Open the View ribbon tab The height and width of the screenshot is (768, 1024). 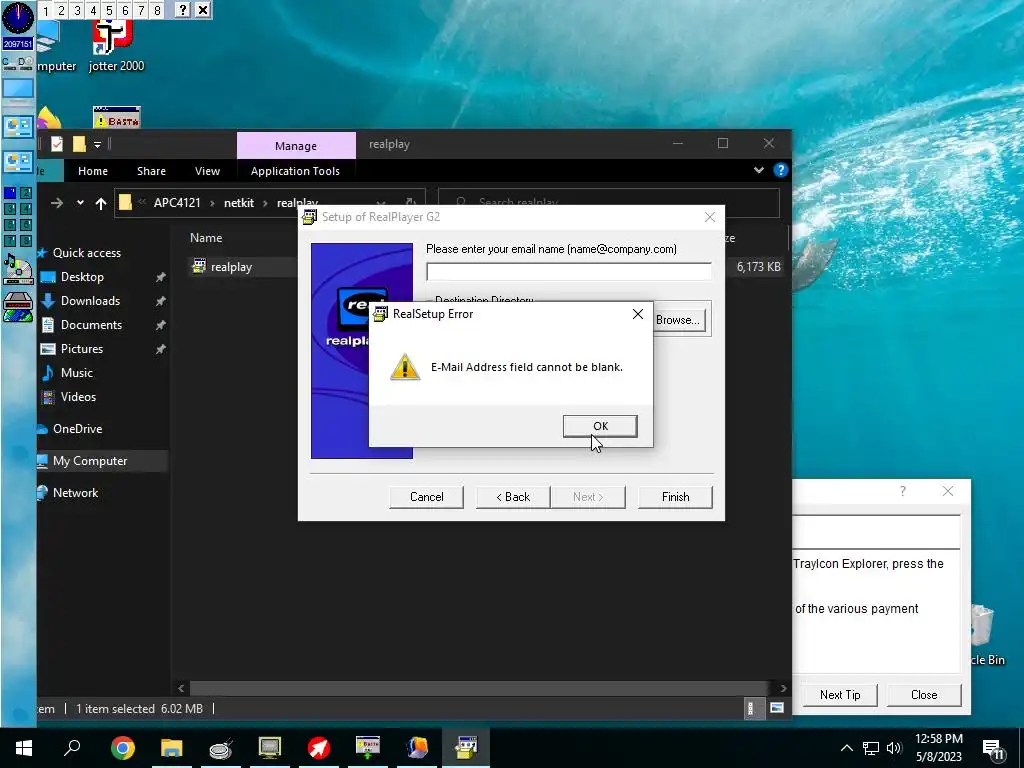click(207, 171)
